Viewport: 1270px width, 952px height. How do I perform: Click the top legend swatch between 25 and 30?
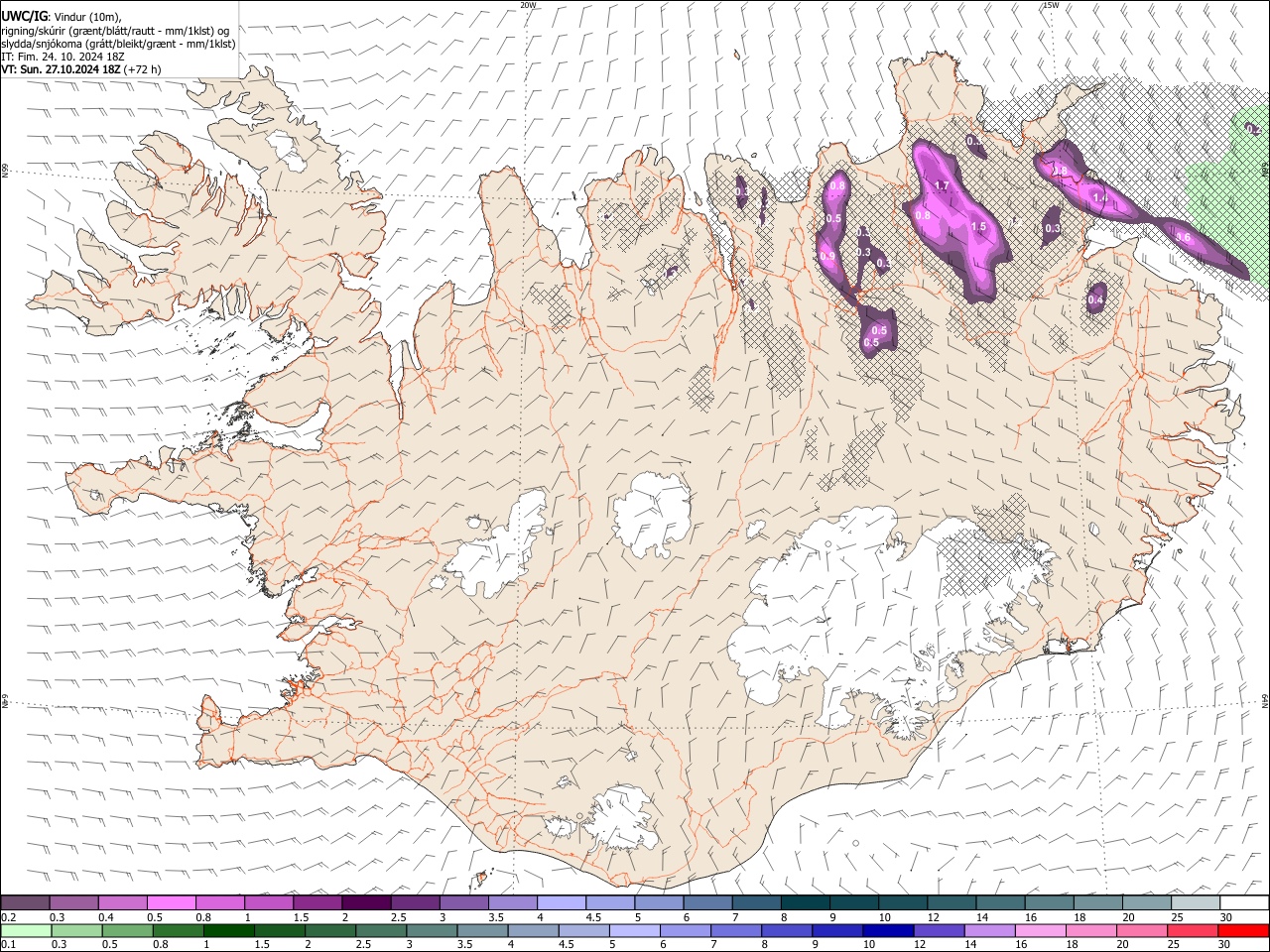point(1196,903)
